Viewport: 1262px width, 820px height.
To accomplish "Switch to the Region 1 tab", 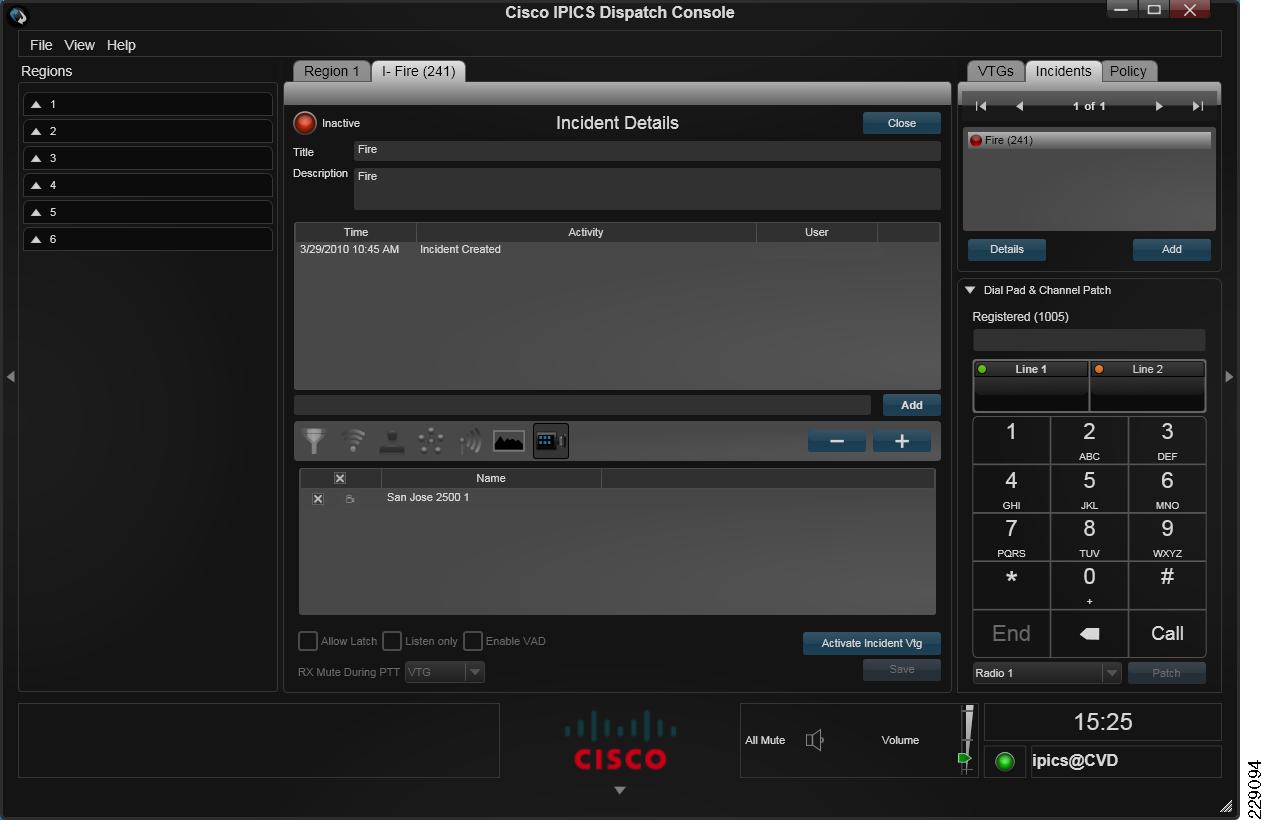I will coord(332,71).
